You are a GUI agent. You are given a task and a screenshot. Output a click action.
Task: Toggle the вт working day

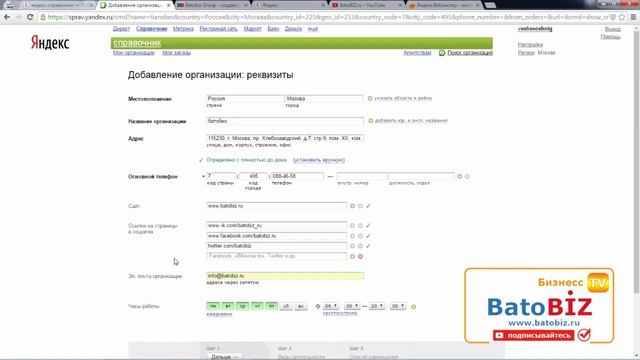point(228,306)
